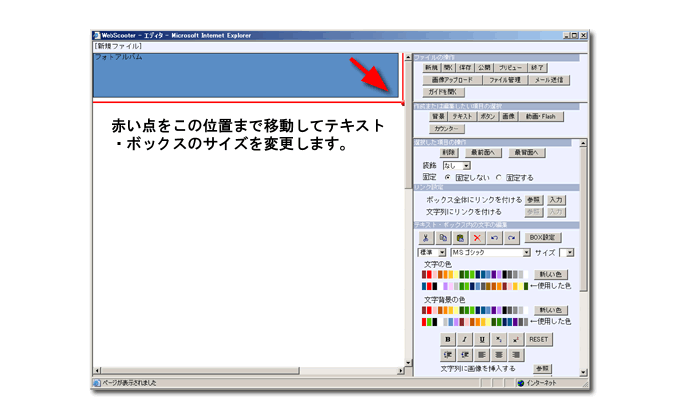This screenshot has width=680, height=420.
Task: Click the 削除 button
Action: point(449,153)
